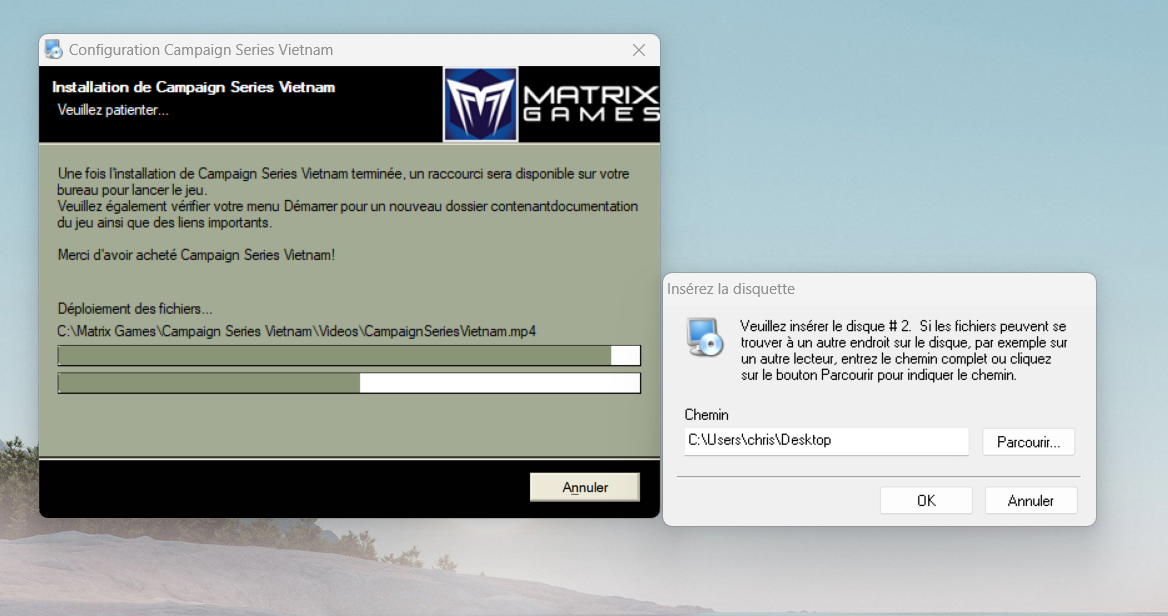This screenshot has width=1168, height=616.
Task: Click OK in the insert disk dialog
Action: click(x=926, y=501)
